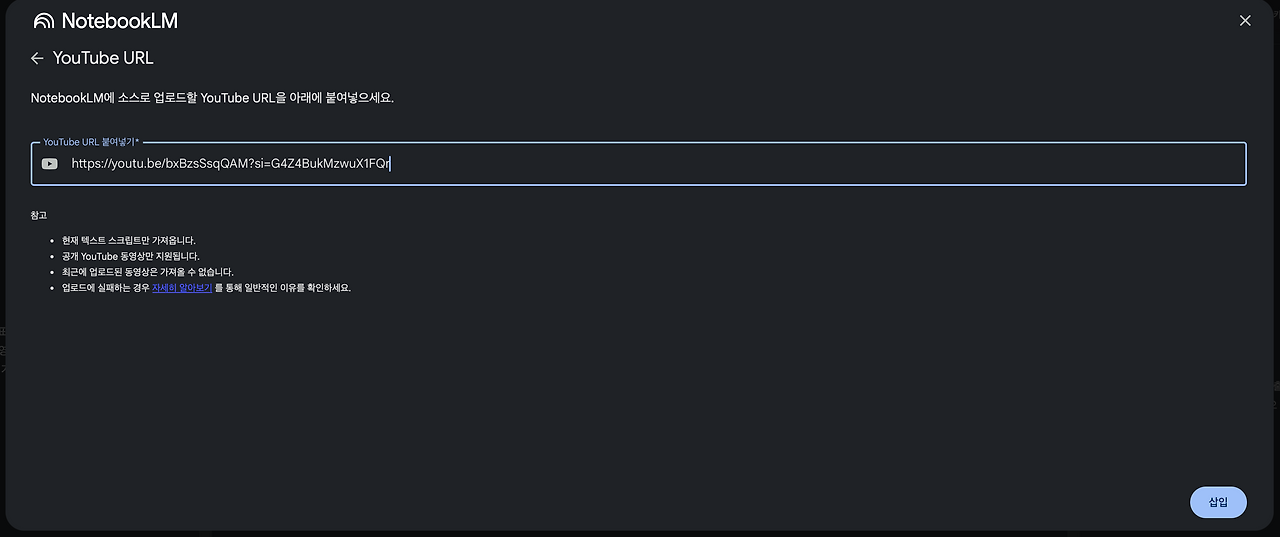Select the note "현재 텍스트 스크립트만 가져옵니다."

coord(128,241)
